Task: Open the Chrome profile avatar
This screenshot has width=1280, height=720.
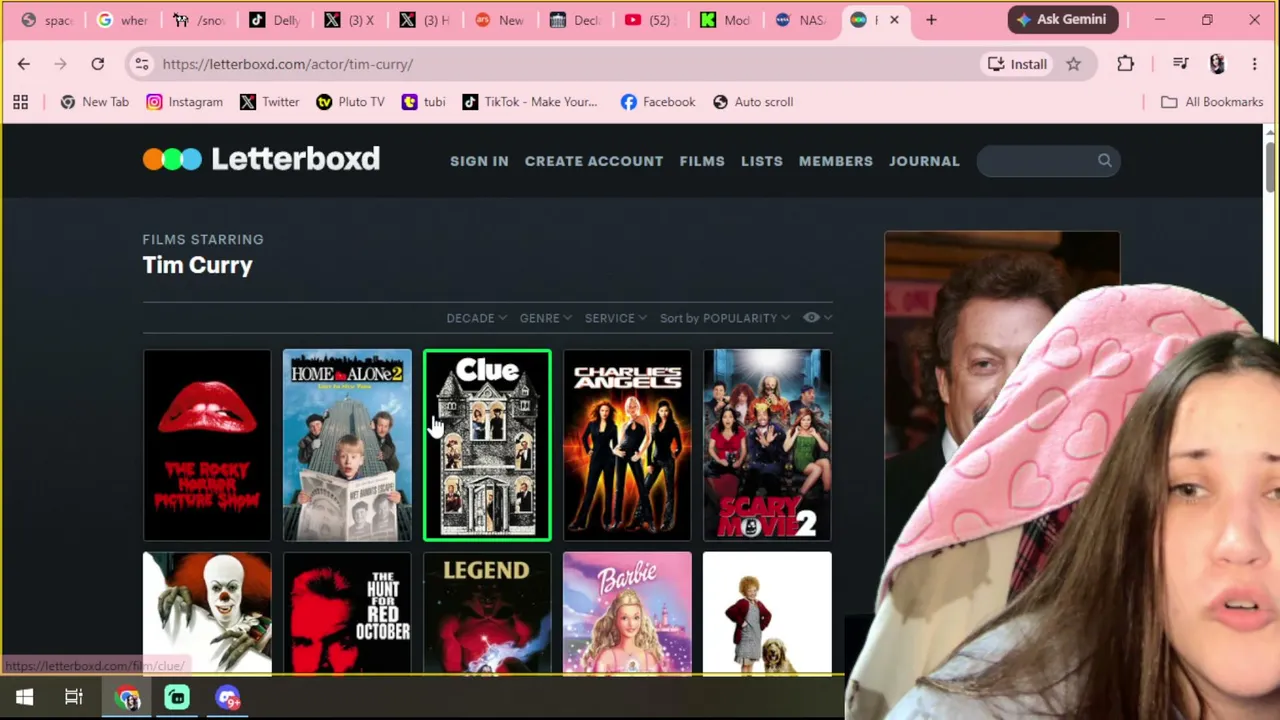Action: [1217, 64]
